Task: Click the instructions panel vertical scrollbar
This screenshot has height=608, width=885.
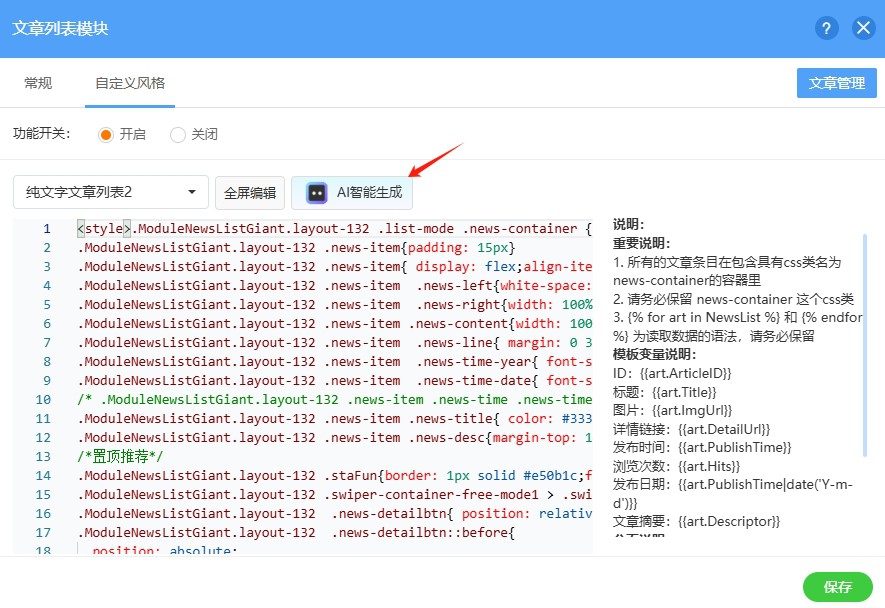Action: 865,300
